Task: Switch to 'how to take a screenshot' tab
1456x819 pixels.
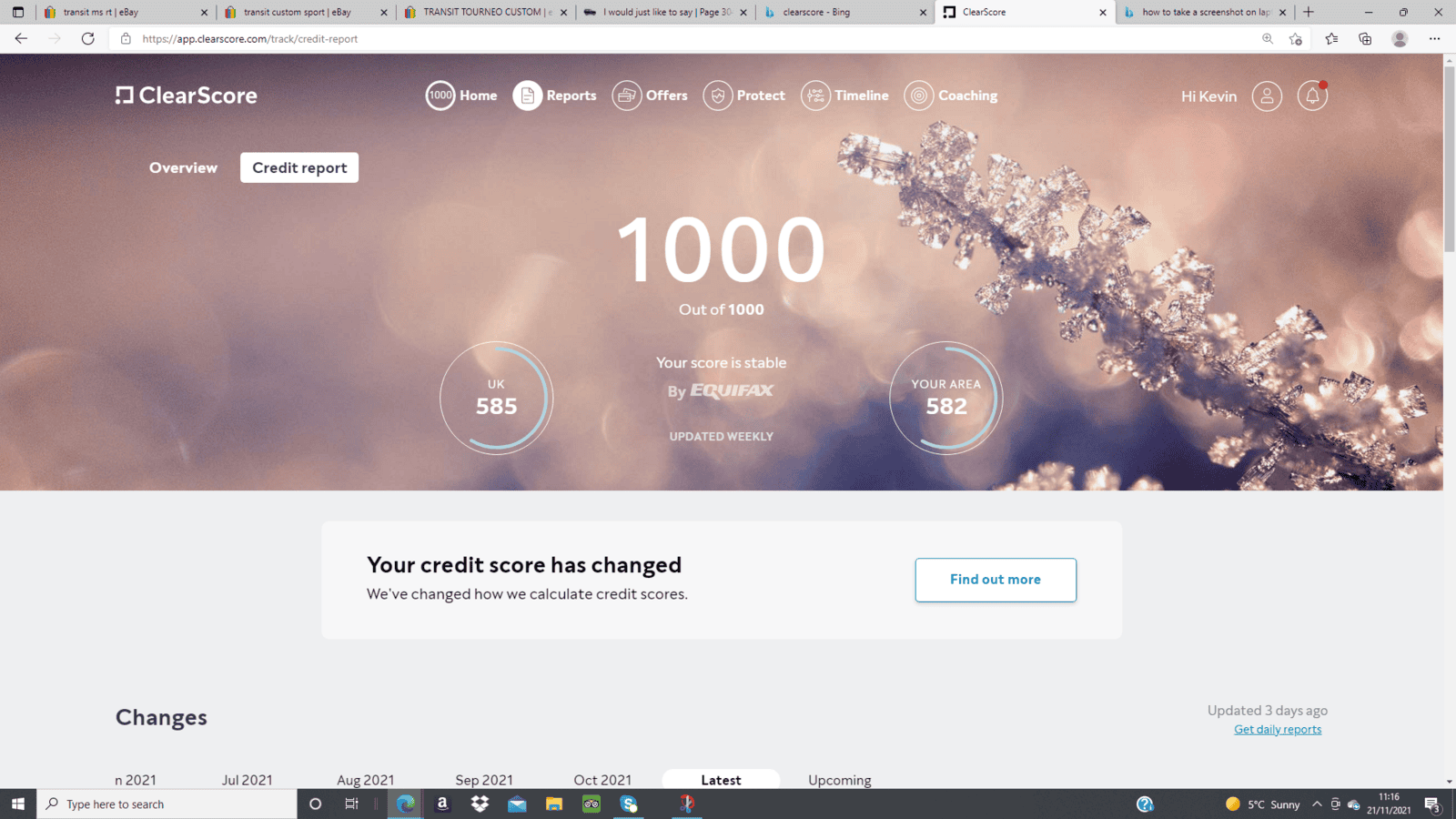Action: click(1206, 12)
